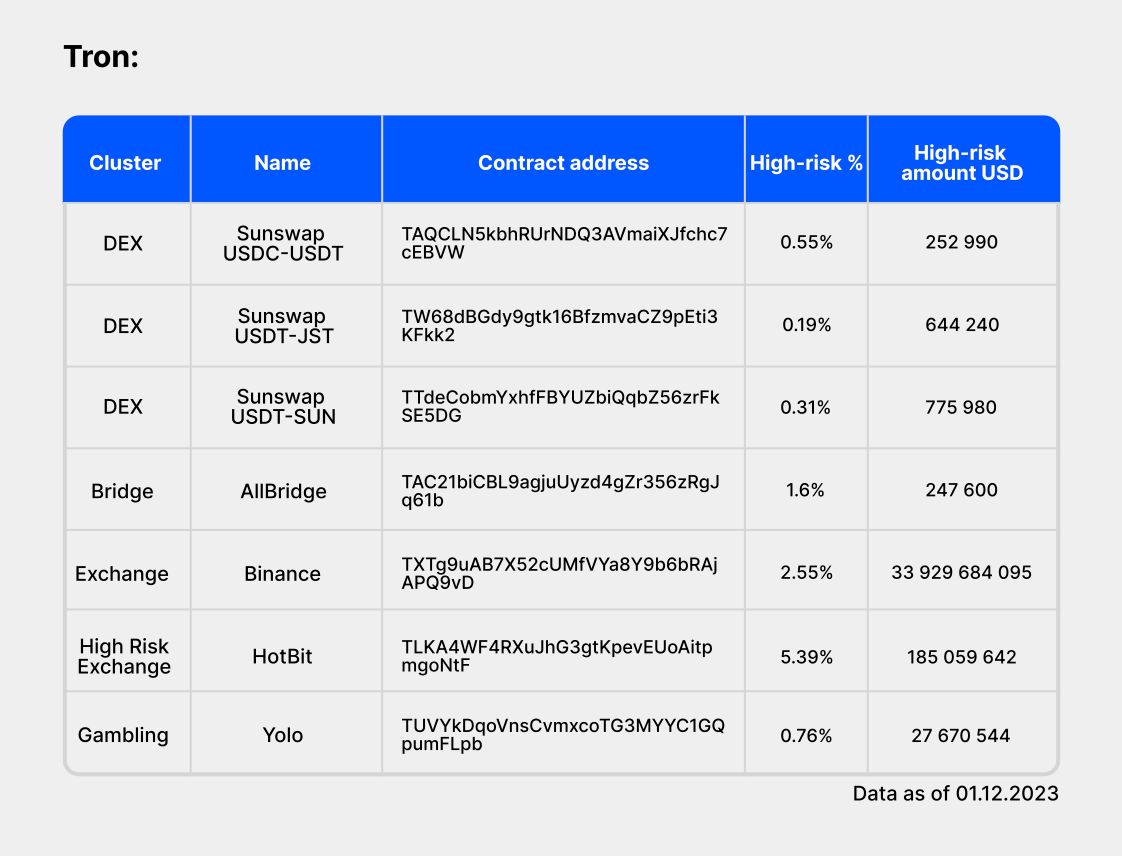Select the address starting with TUVYkDqoVn
Screen dimensions: 1122x856
(x=563, y=735)
